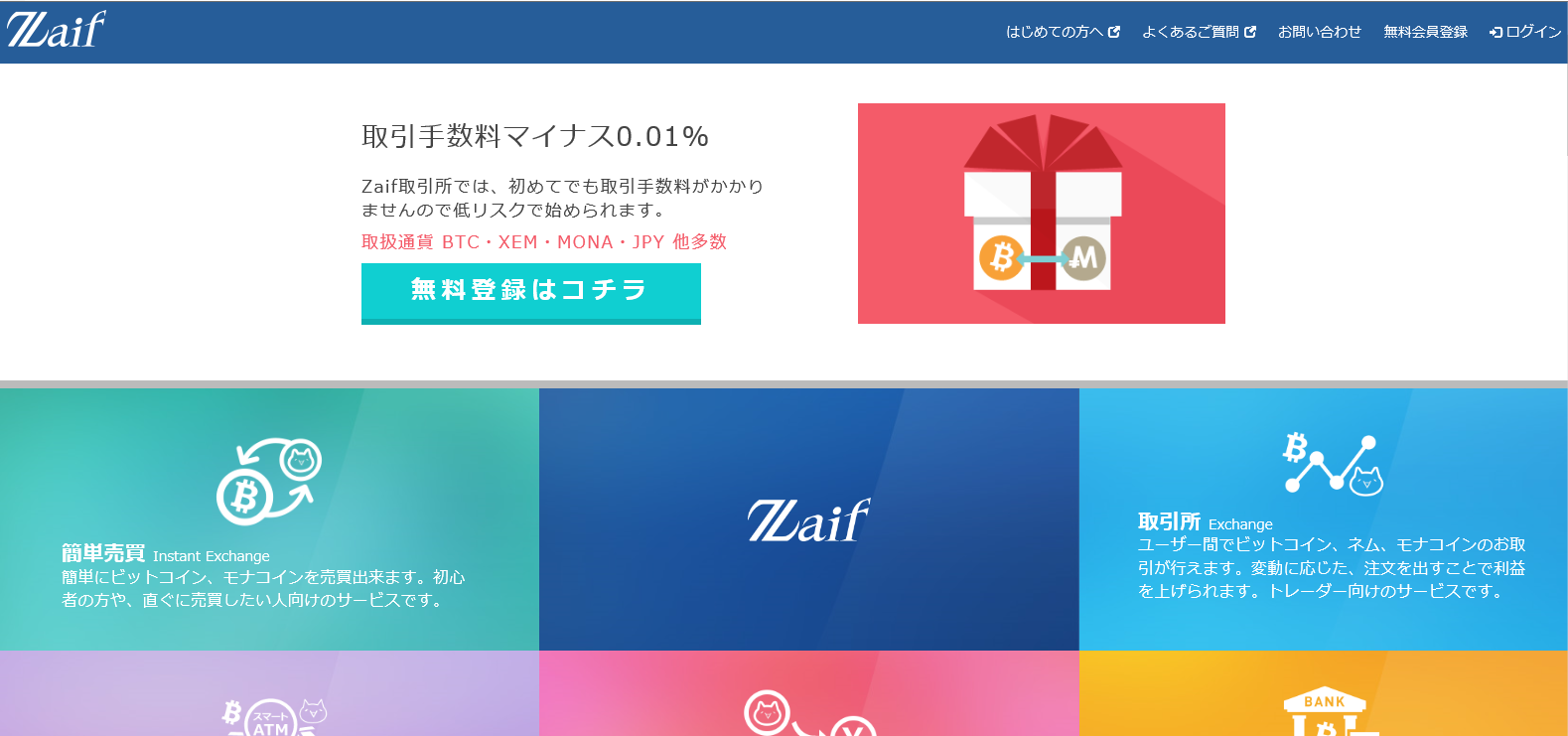Open the 簡単売買 Instant Exchange tile
This screenshot has height=736, width=1568.
click(269, 519)
